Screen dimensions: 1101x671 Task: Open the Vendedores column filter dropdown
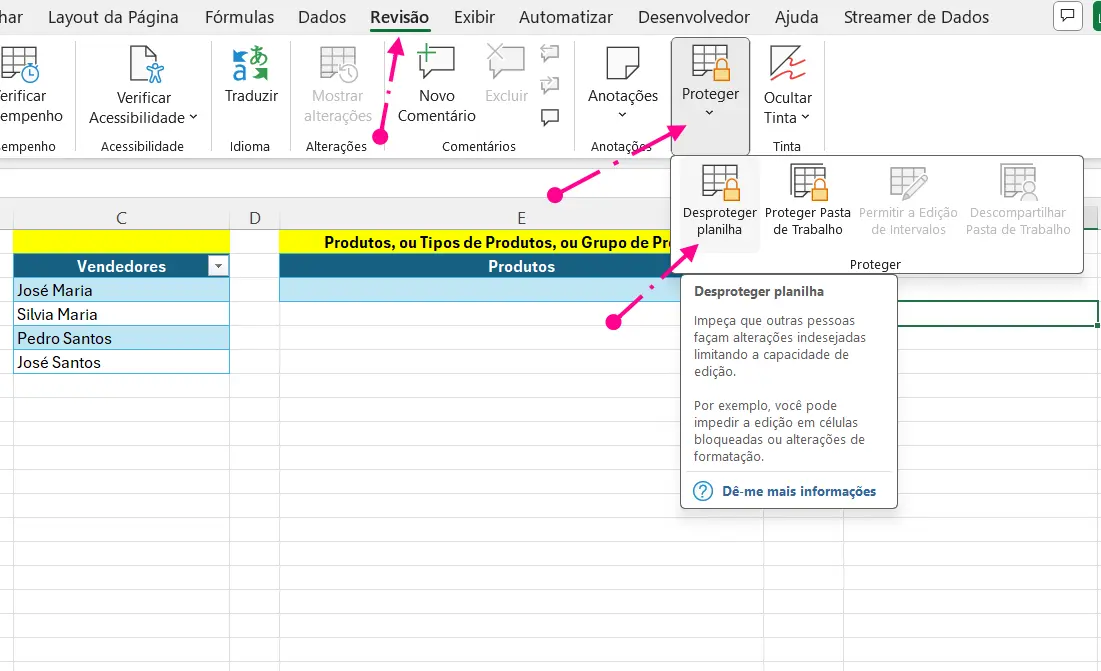pos(219,266)
